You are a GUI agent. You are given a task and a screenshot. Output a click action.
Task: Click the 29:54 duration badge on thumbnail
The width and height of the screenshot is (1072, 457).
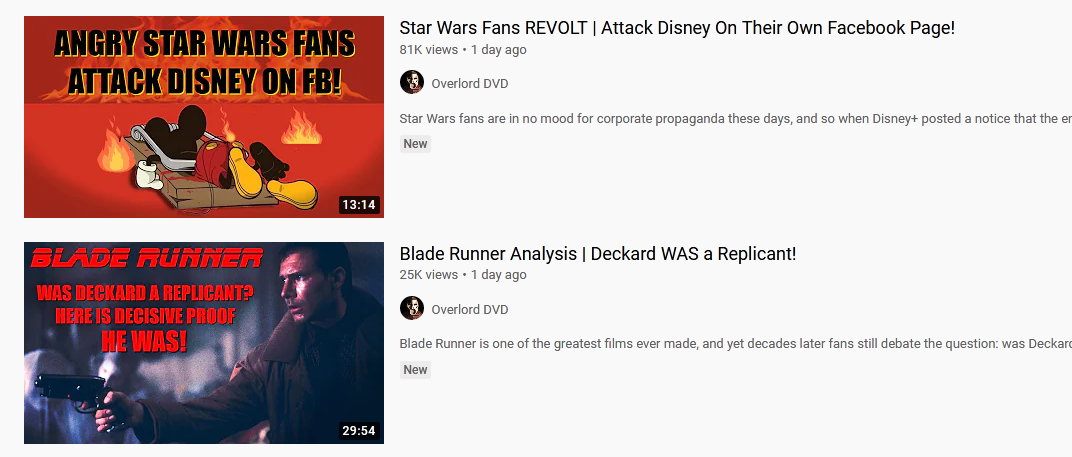(x=359, y=430)
